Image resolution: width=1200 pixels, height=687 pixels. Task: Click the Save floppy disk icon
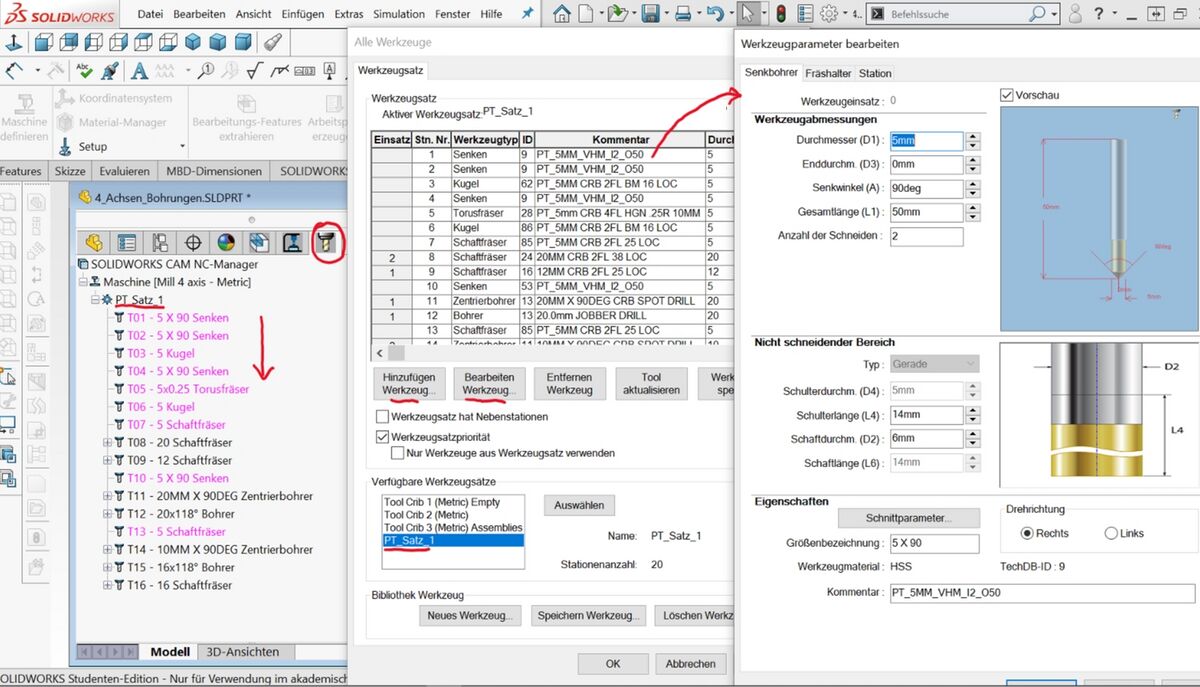click(650, 14)
